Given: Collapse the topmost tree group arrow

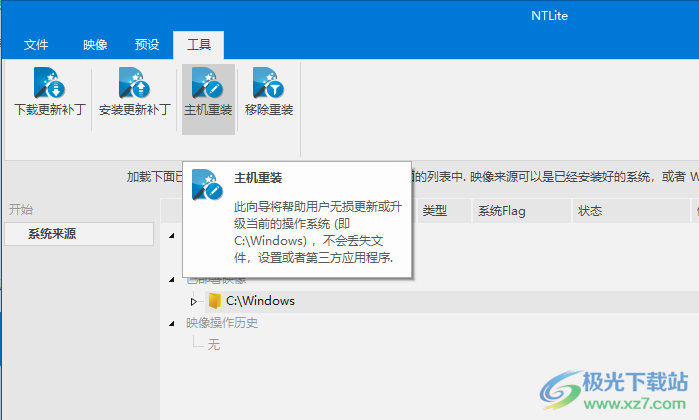Looking at the screenshot, I should coord(172,235).
